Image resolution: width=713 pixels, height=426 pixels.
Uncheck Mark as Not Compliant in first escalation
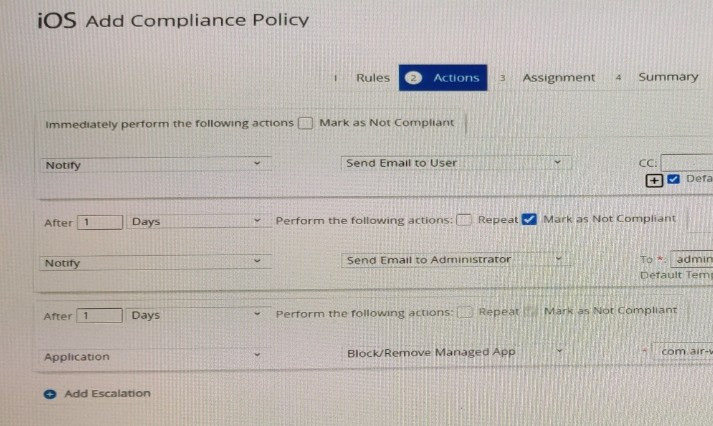pyautogui.click(x=529, y=219)
